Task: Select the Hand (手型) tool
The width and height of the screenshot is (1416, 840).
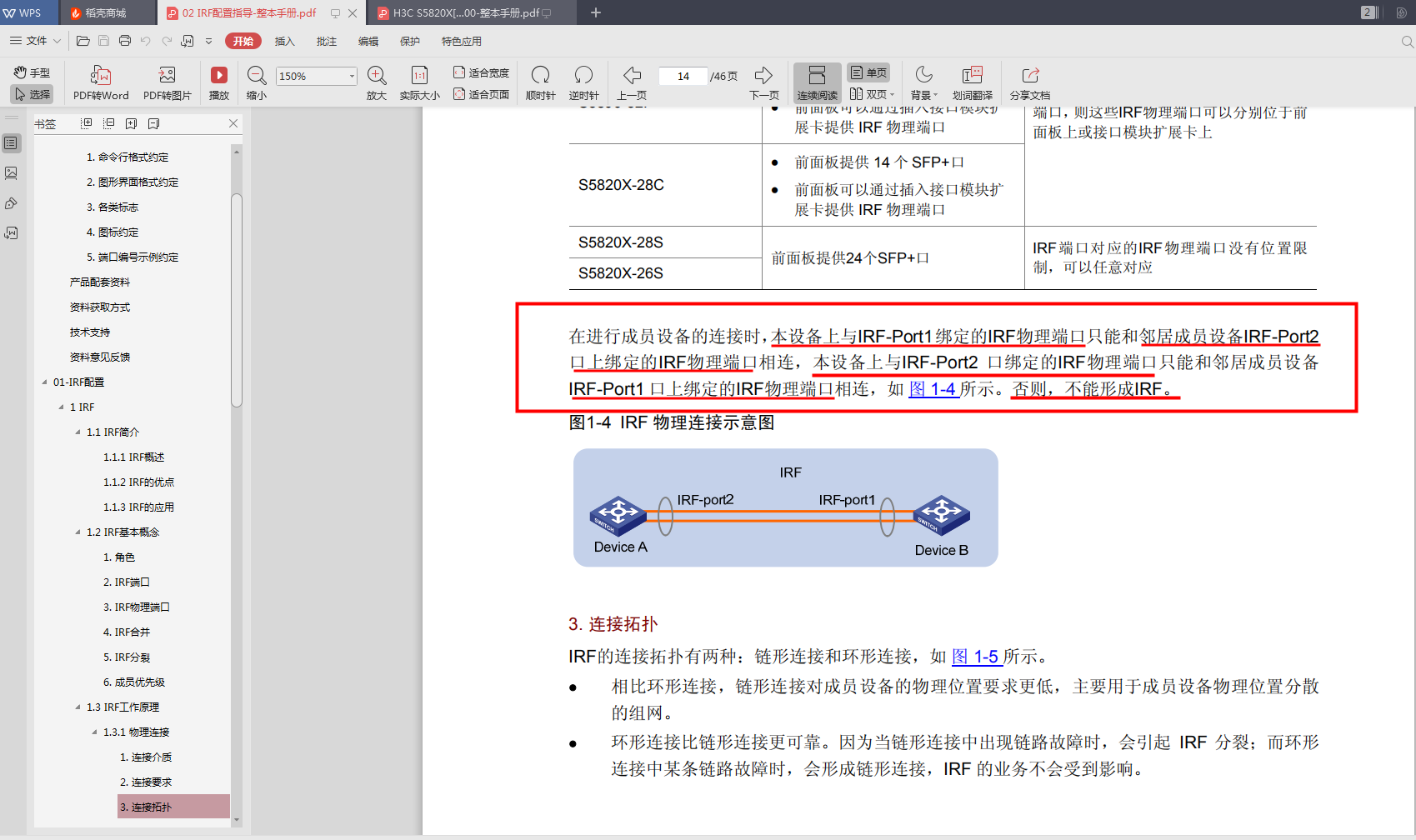Action: 32,72
